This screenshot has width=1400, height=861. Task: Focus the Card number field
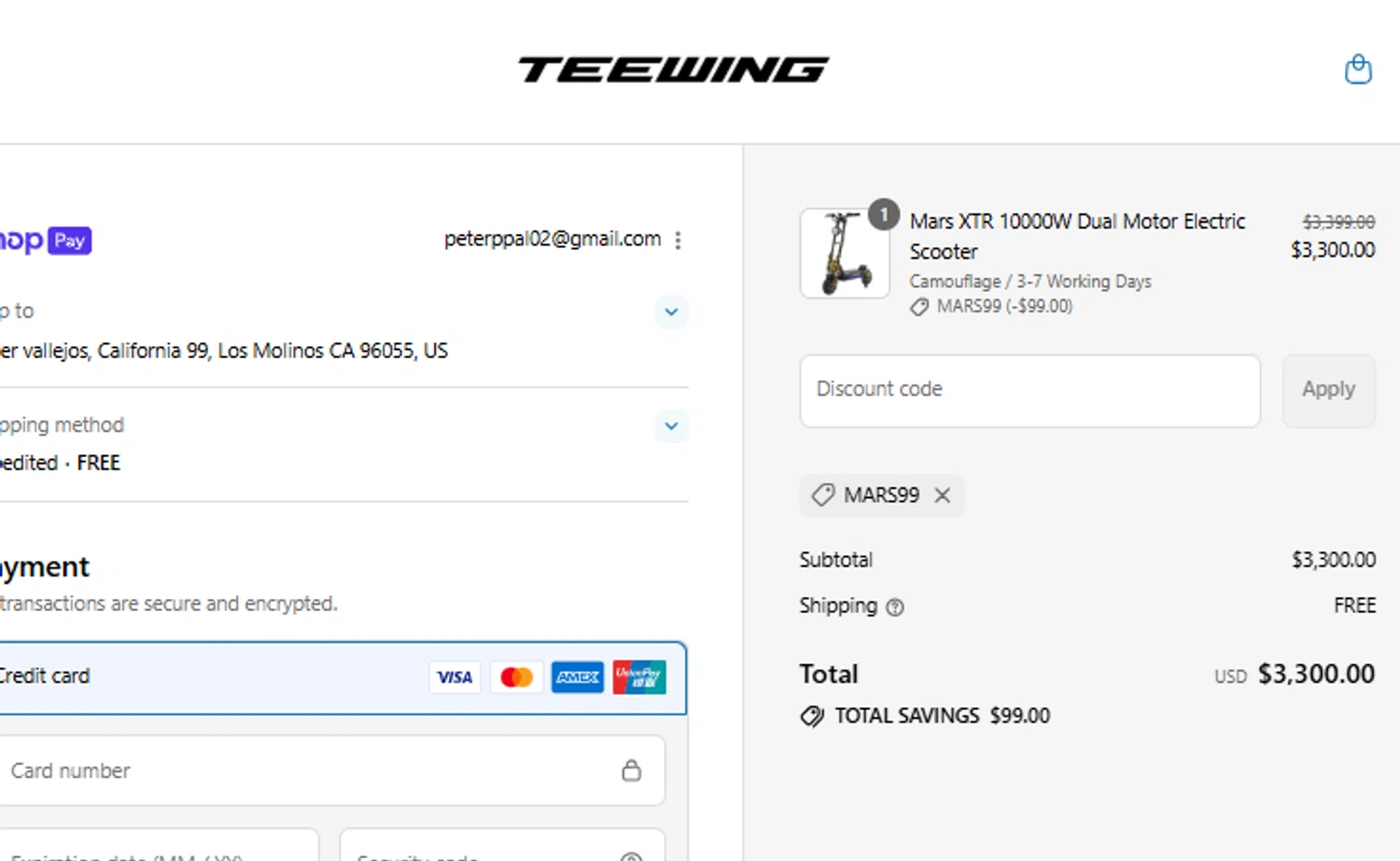[x=331, y=771]
